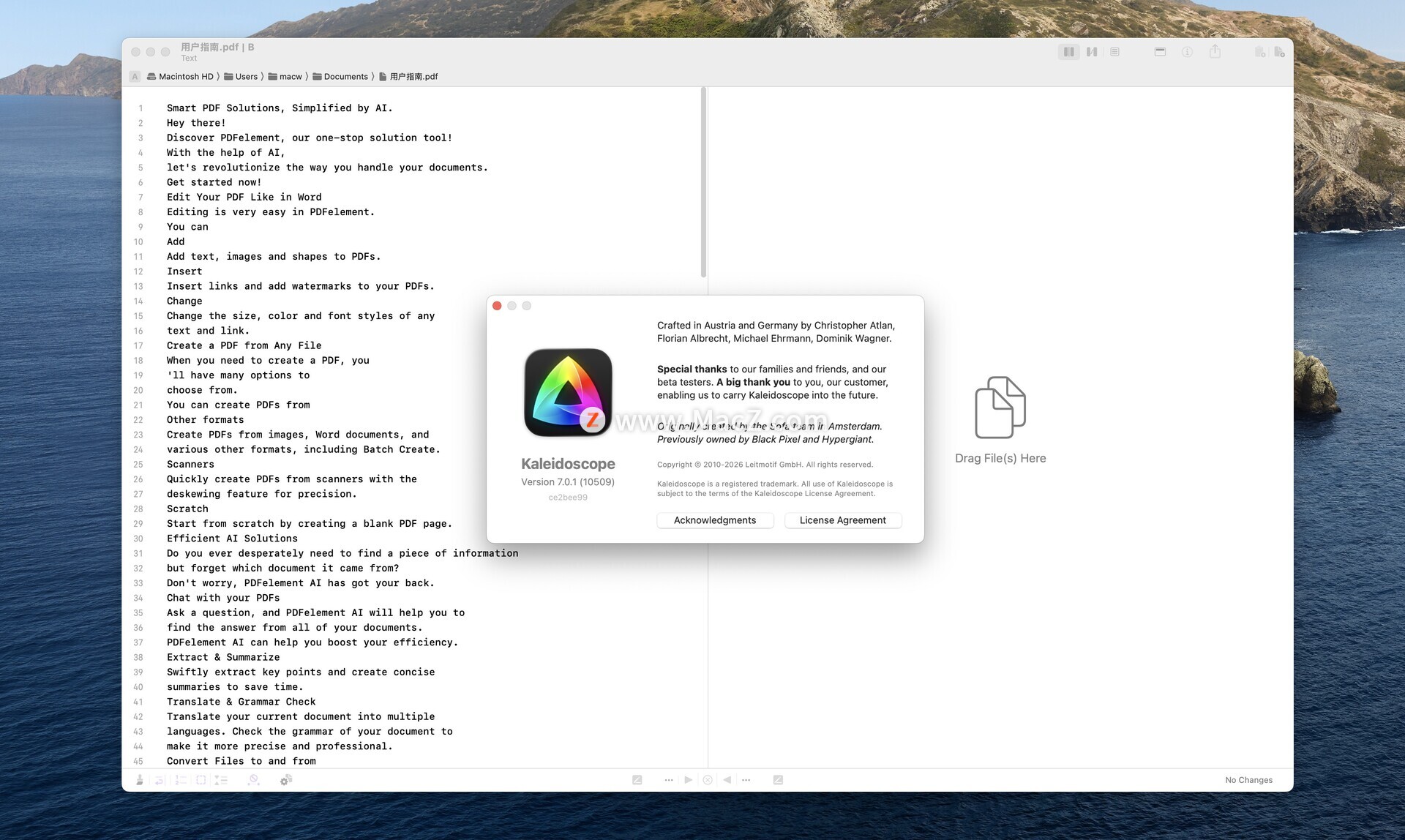Switch to Unified single-column layout icon
Viewport: 1405px width, 840px height.
pos(1114,52)
